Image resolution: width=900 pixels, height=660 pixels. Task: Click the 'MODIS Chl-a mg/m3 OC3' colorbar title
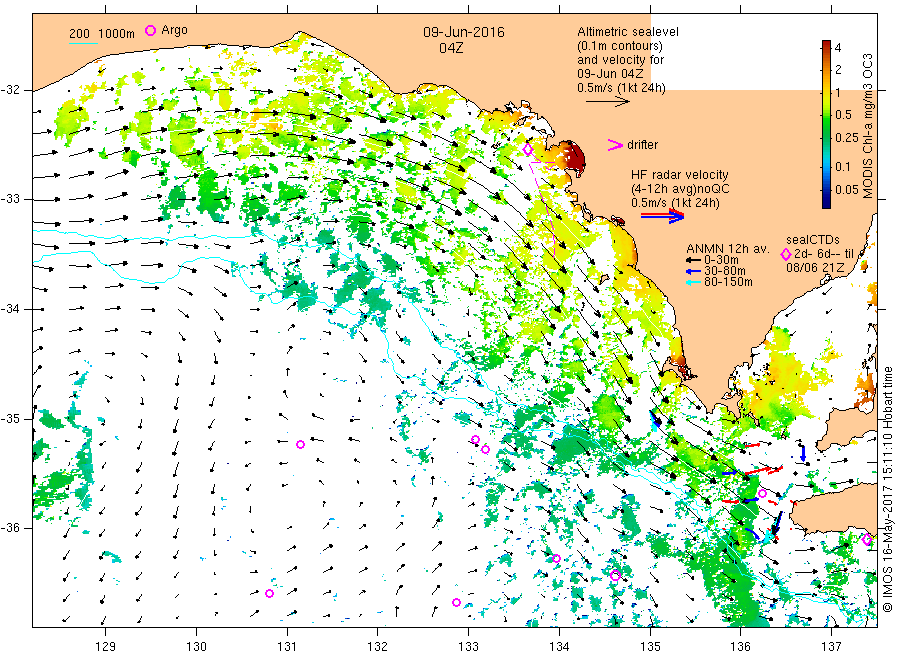click(868, 126)
